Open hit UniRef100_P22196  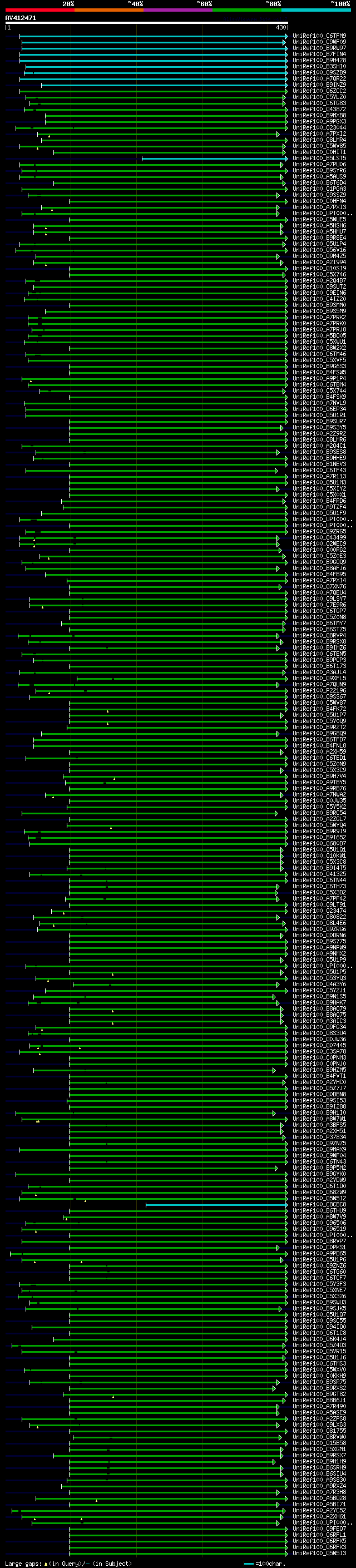(319, 690)
